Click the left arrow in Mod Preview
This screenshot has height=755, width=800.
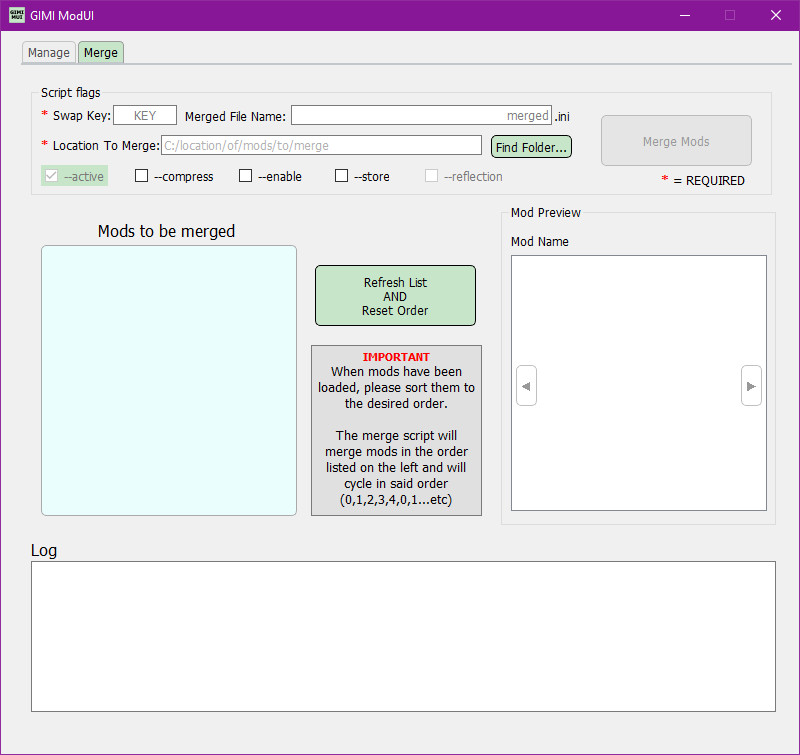526,385
